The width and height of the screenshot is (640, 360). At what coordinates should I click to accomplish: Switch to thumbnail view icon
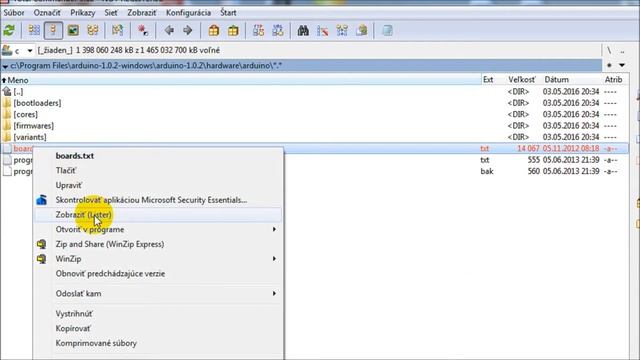click(x=73, y=30)
